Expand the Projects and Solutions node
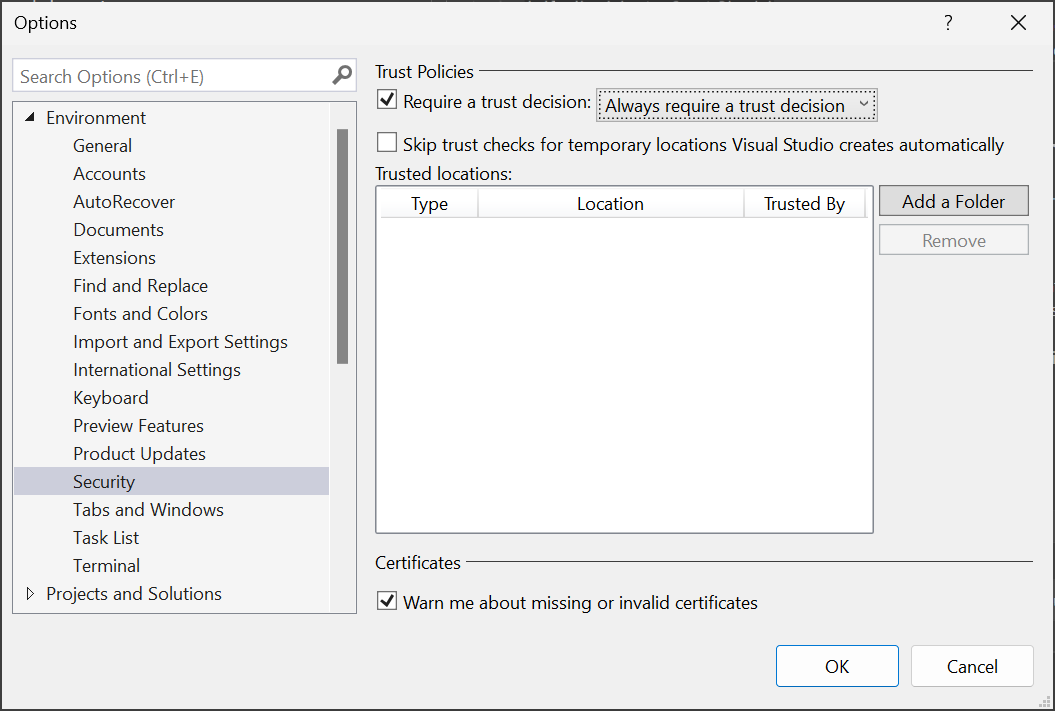 (29, 593)
